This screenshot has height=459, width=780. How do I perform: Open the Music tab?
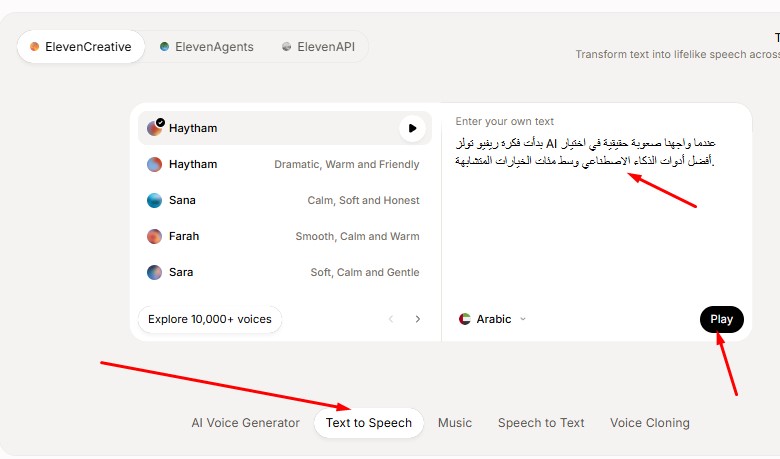click(x=455, y=423)
